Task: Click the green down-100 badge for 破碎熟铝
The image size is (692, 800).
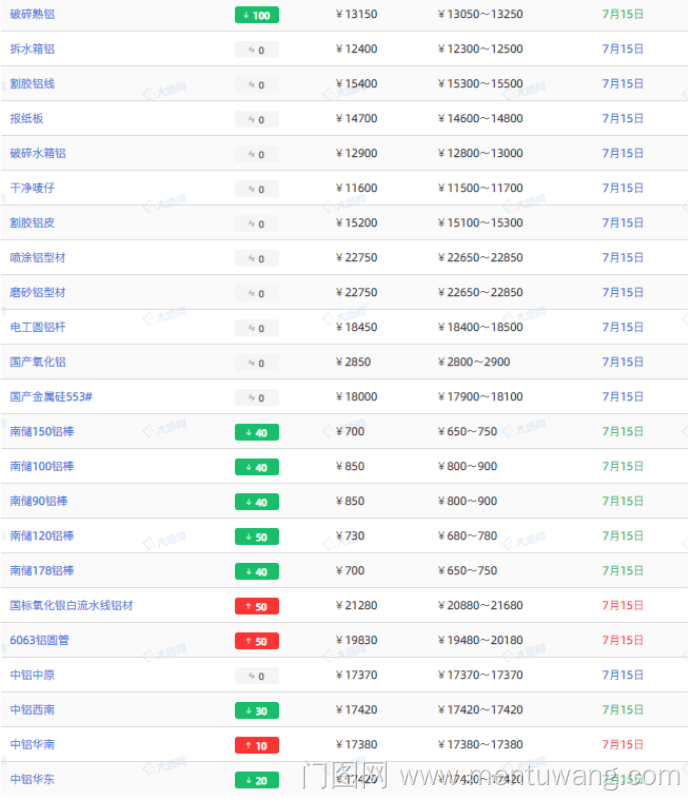Action: point(256,15)
